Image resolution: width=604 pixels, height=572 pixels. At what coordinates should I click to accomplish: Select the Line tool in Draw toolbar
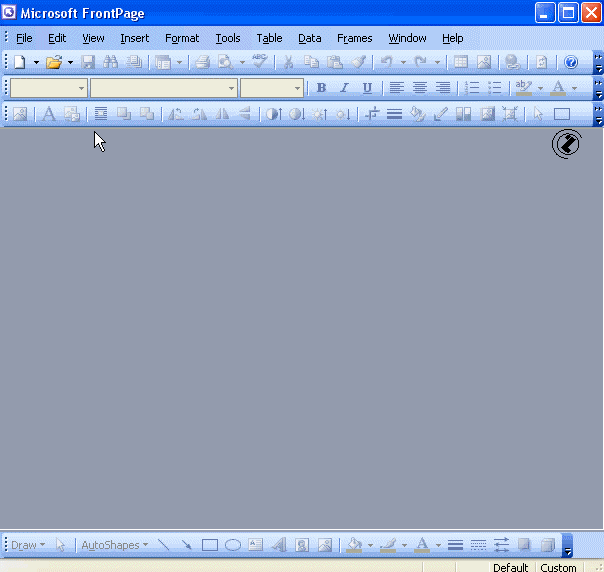pos(164,545)
